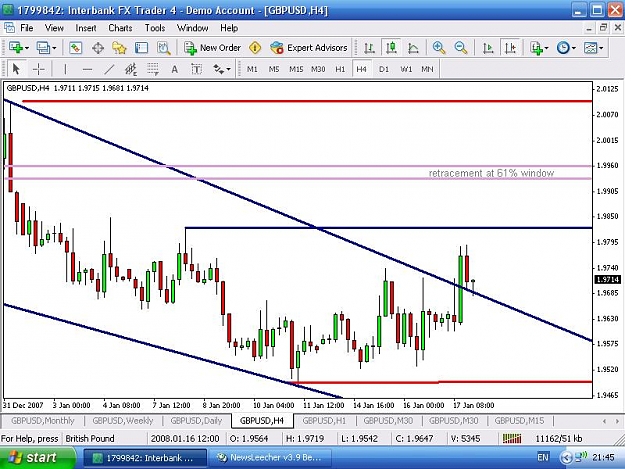The image size is (625, 469).
Task: Select the Fibonacci Retracement tool
Action: 153,69
